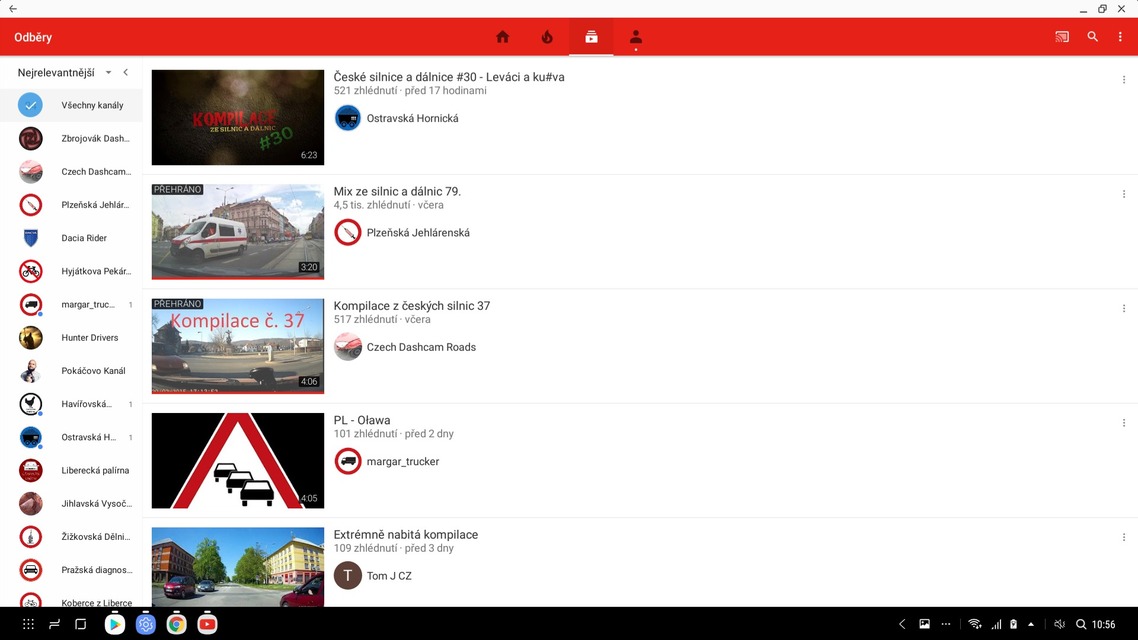The image size is (1138, 640).
Task: Open the top bar overflow menu
Action: (1121, 37)
